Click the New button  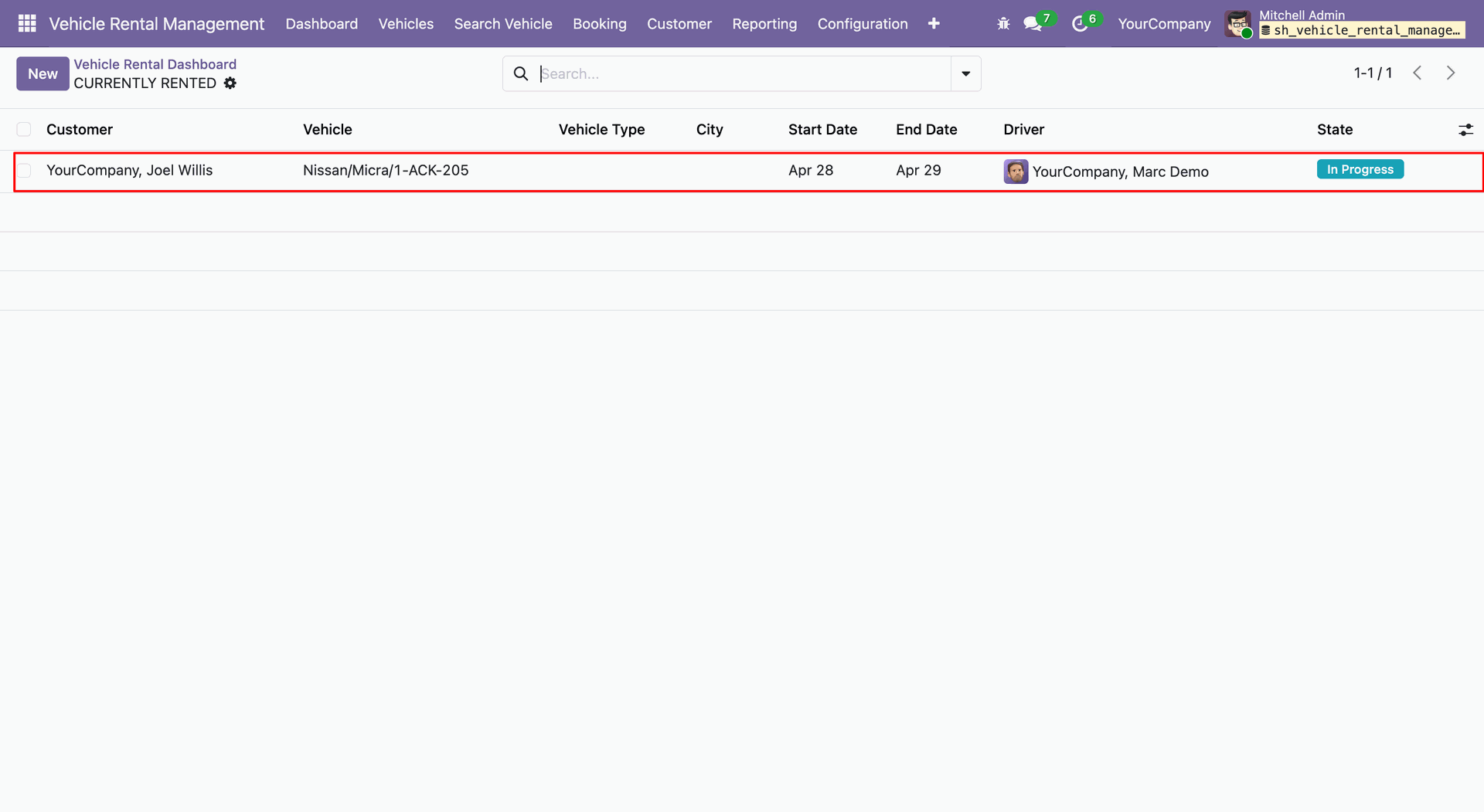[x=43, y=73]
